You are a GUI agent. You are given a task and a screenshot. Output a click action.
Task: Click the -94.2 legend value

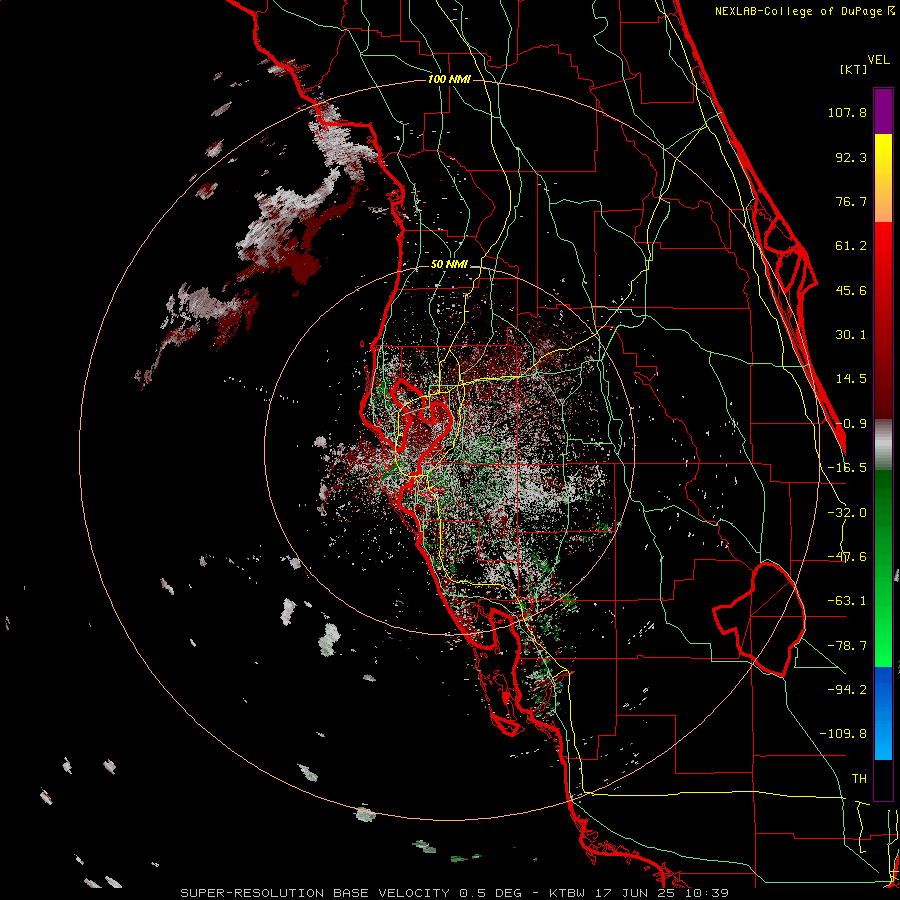847,690
